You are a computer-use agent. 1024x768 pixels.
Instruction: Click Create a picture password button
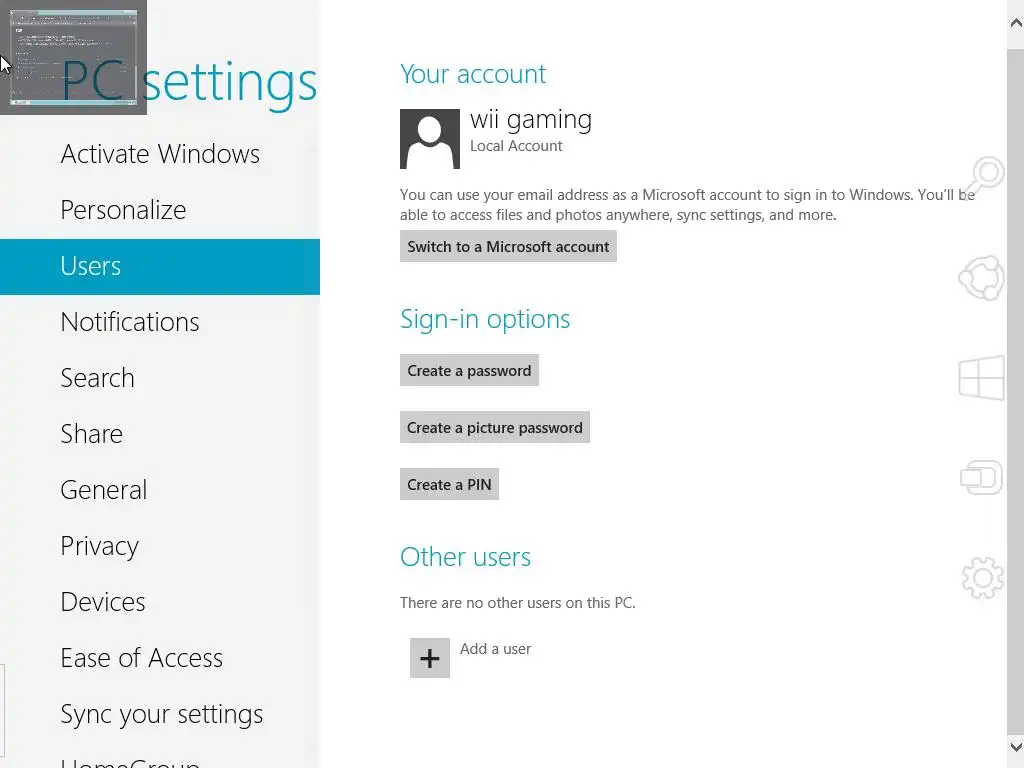click(x=494, y=427)
